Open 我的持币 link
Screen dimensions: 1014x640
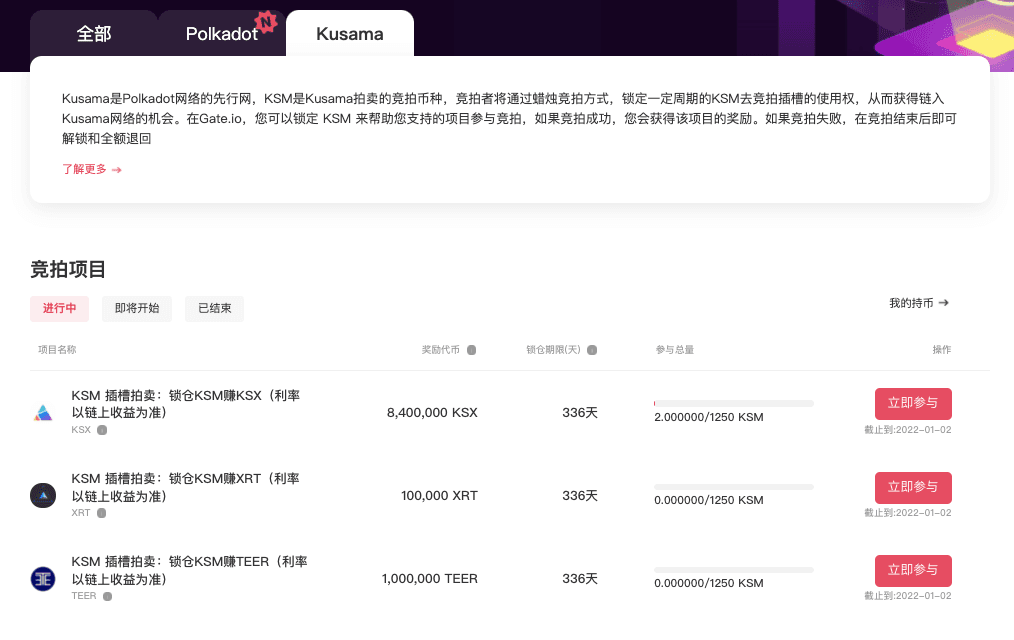pos(919,303)
